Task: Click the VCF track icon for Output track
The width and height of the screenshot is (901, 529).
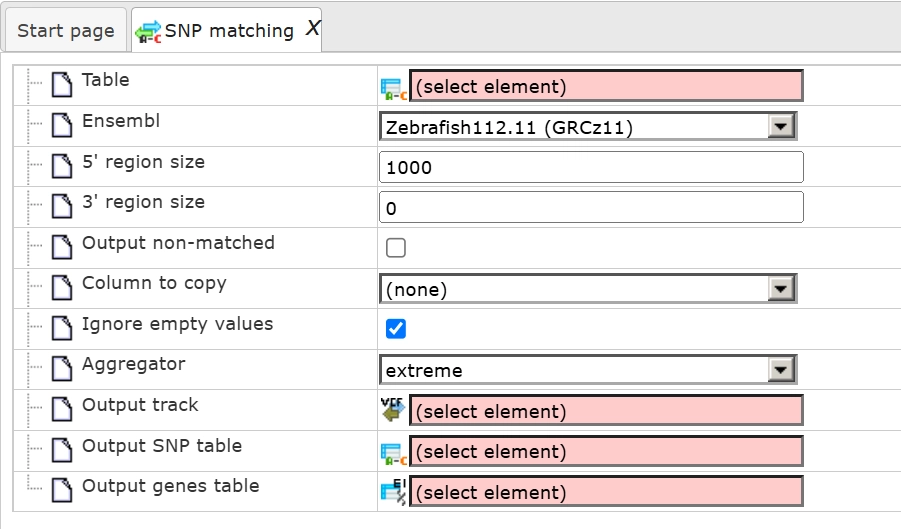Action: [394, 410]
